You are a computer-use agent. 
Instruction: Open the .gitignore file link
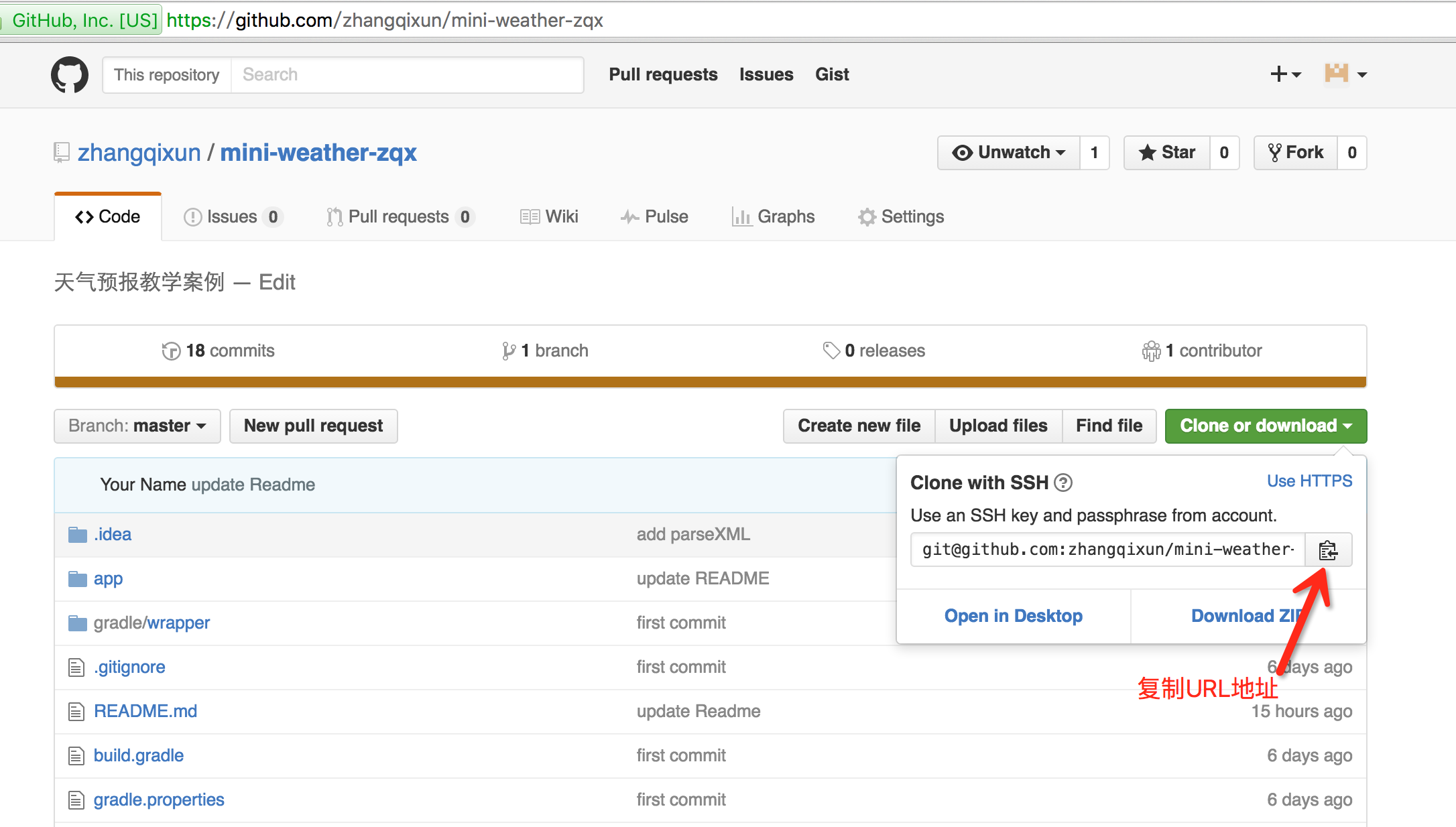[x=129, y=667]
